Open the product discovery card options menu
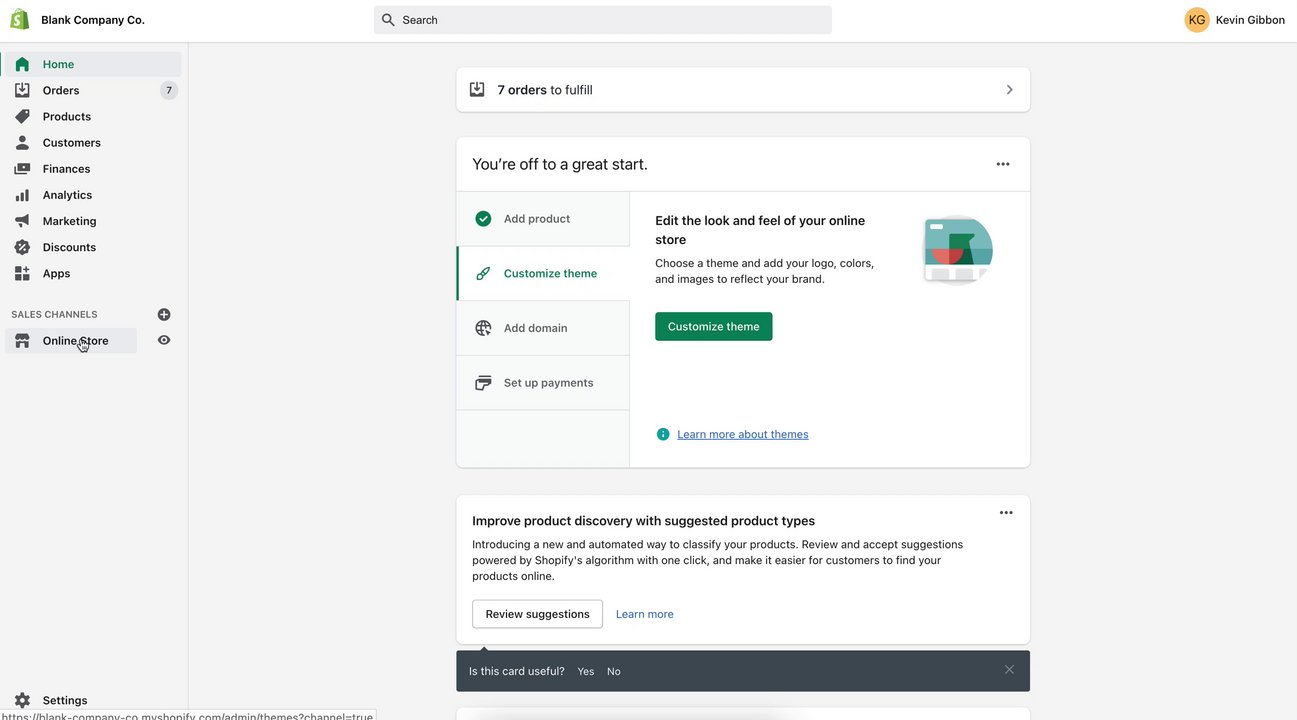The image size is (1297, 720). [1006, 513]
